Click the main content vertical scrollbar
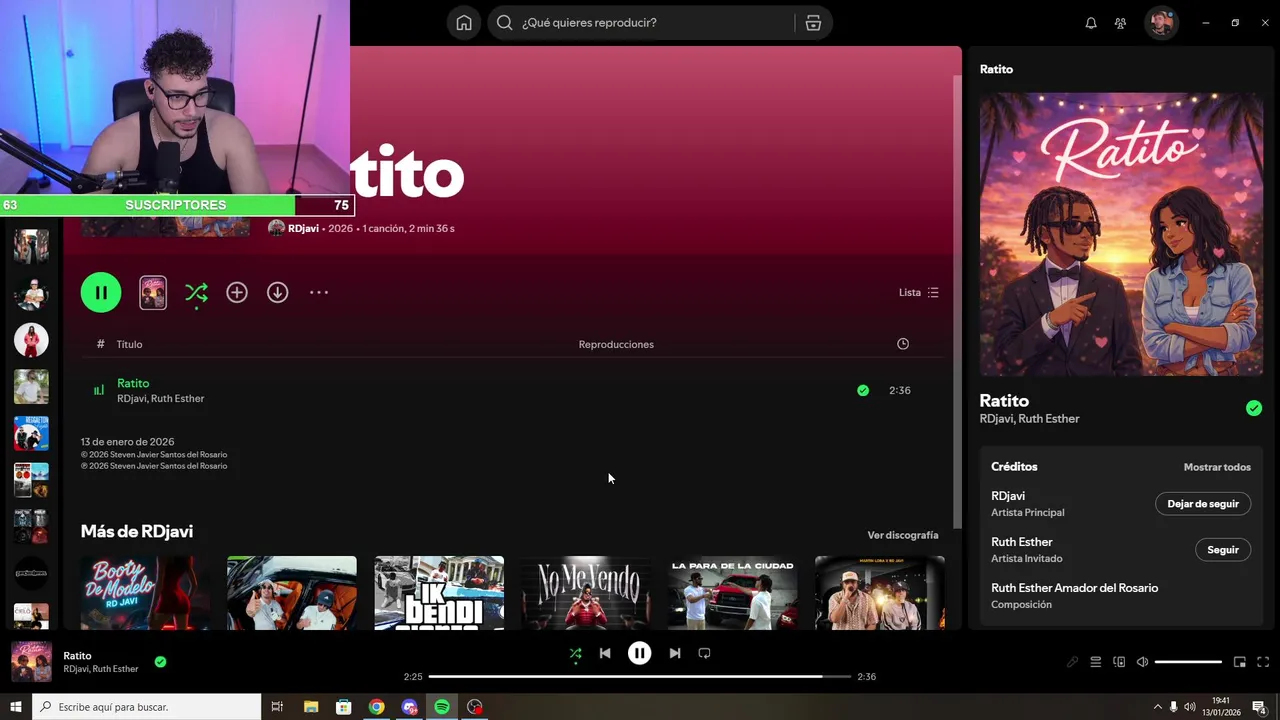The height and width of the screenshot is (720, 1280). [x=957, y=300]
